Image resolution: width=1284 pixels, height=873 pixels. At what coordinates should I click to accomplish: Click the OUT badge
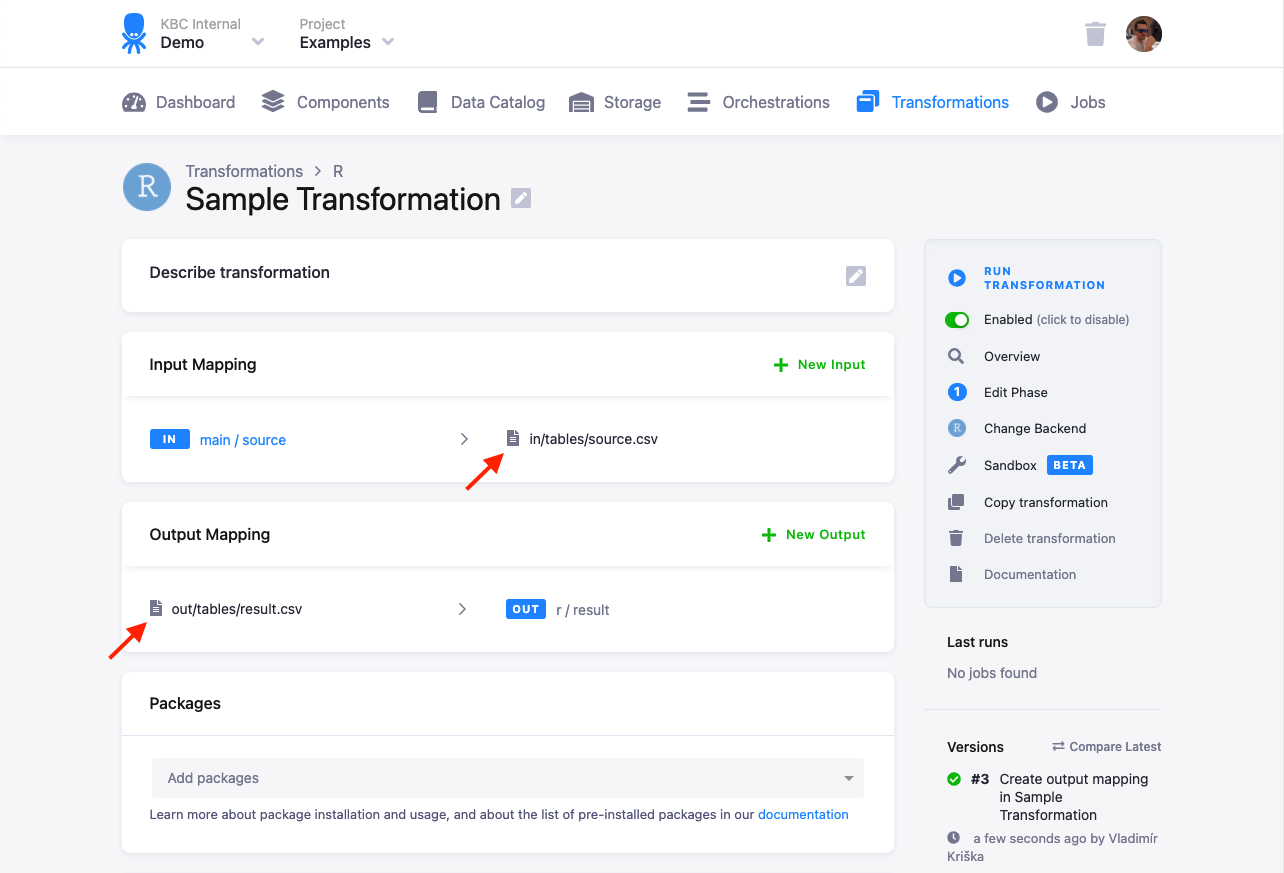point(526,609)
